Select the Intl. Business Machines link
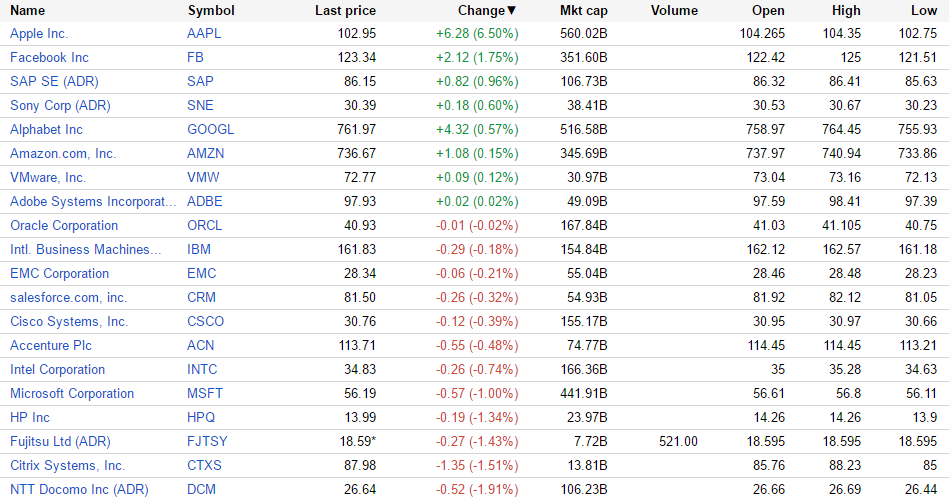The height and width of the screenshot is (500, 949). 85,249
